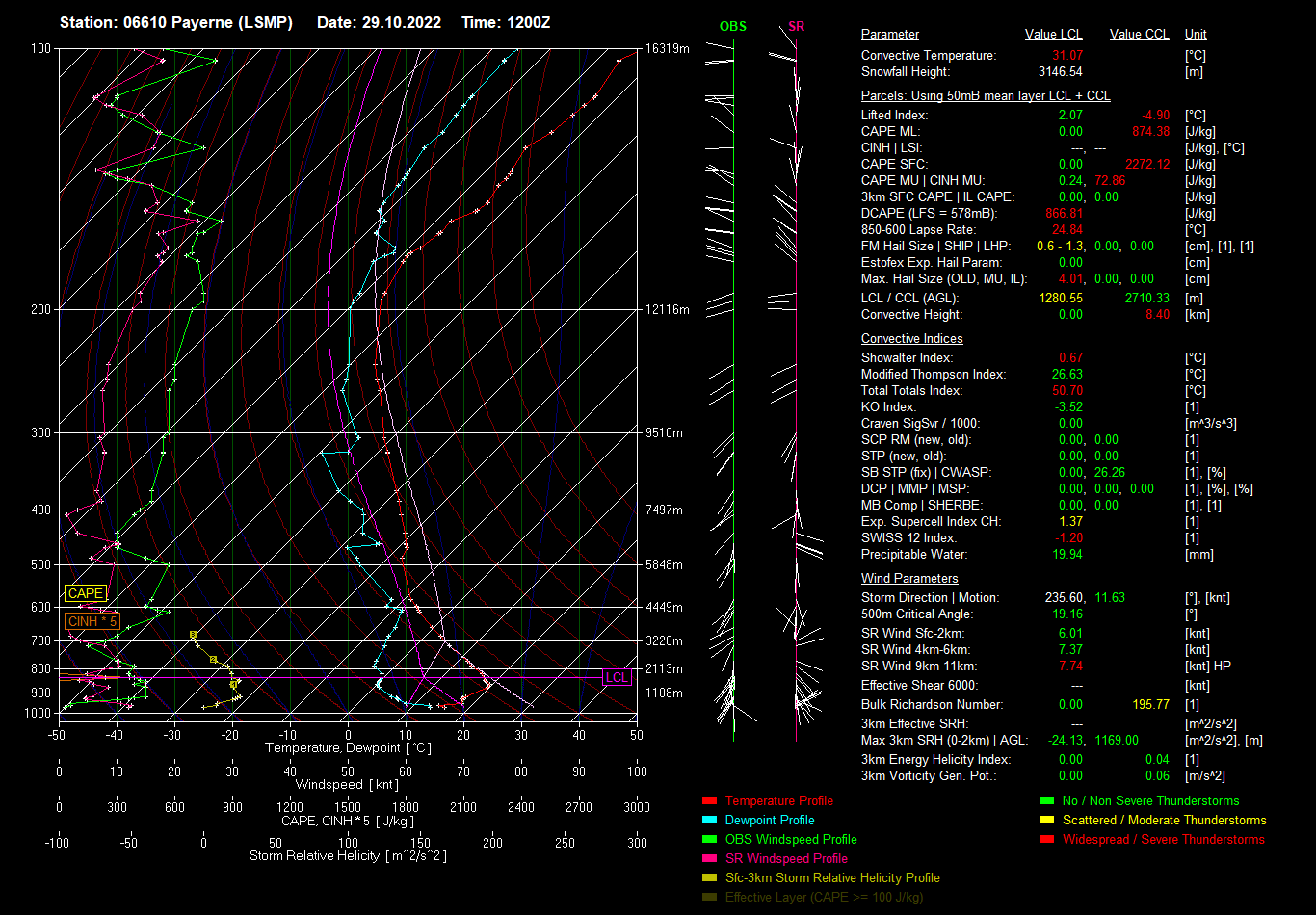Image resolution: width=1316 pixels, height=915 pixels.
Task: Click the orange CINH * 5 label box
Action: point(92,621)
